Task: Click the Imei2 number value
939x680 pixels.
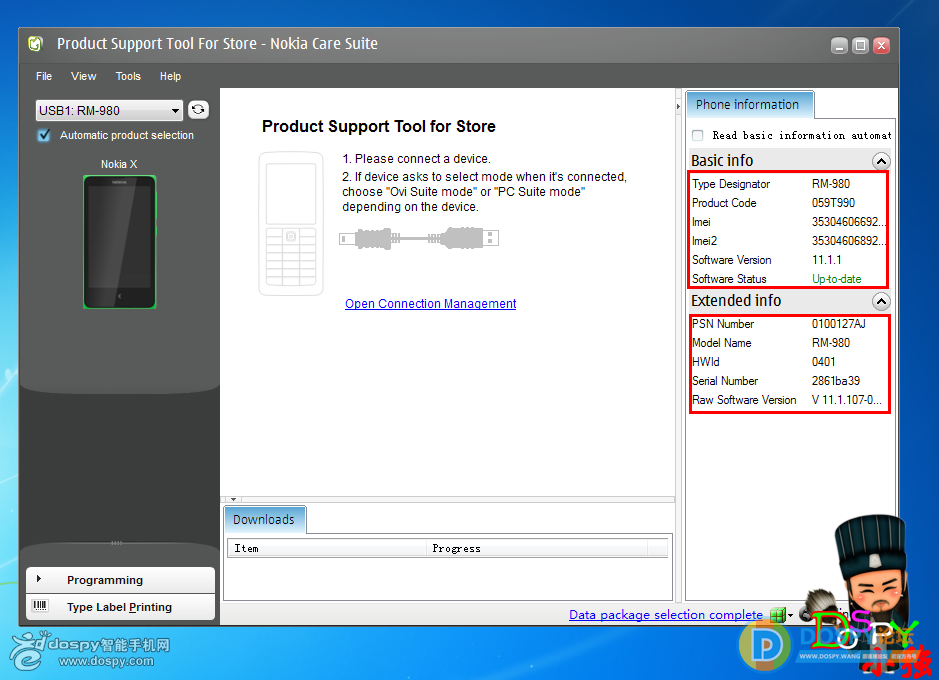Action: 848,241
